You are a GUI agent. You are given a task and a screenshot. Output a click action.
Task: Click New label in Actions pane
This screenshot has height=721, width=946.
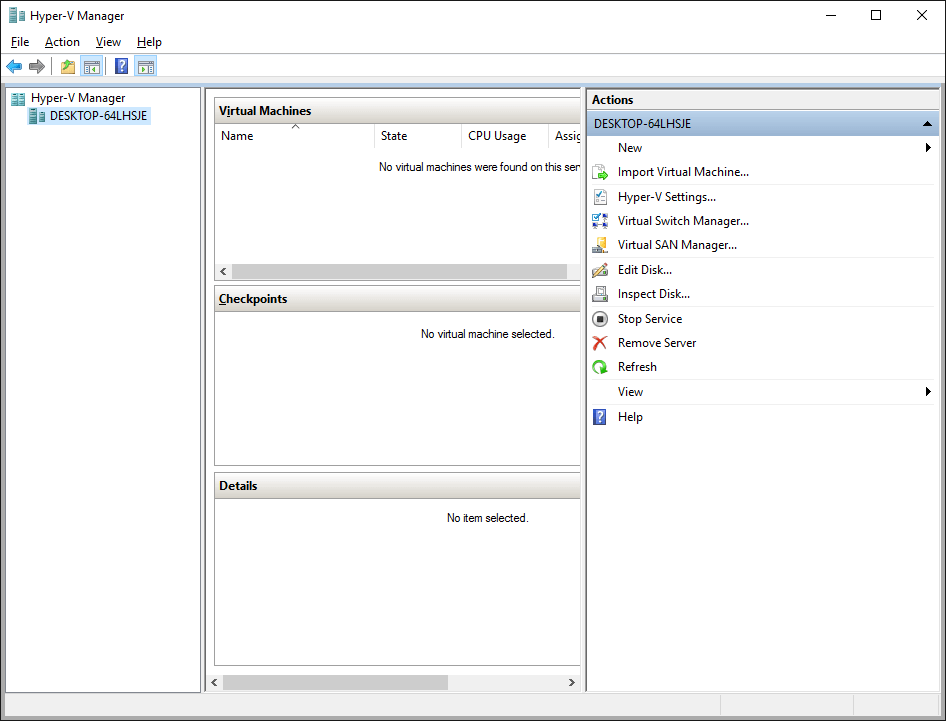coord(629,148)
